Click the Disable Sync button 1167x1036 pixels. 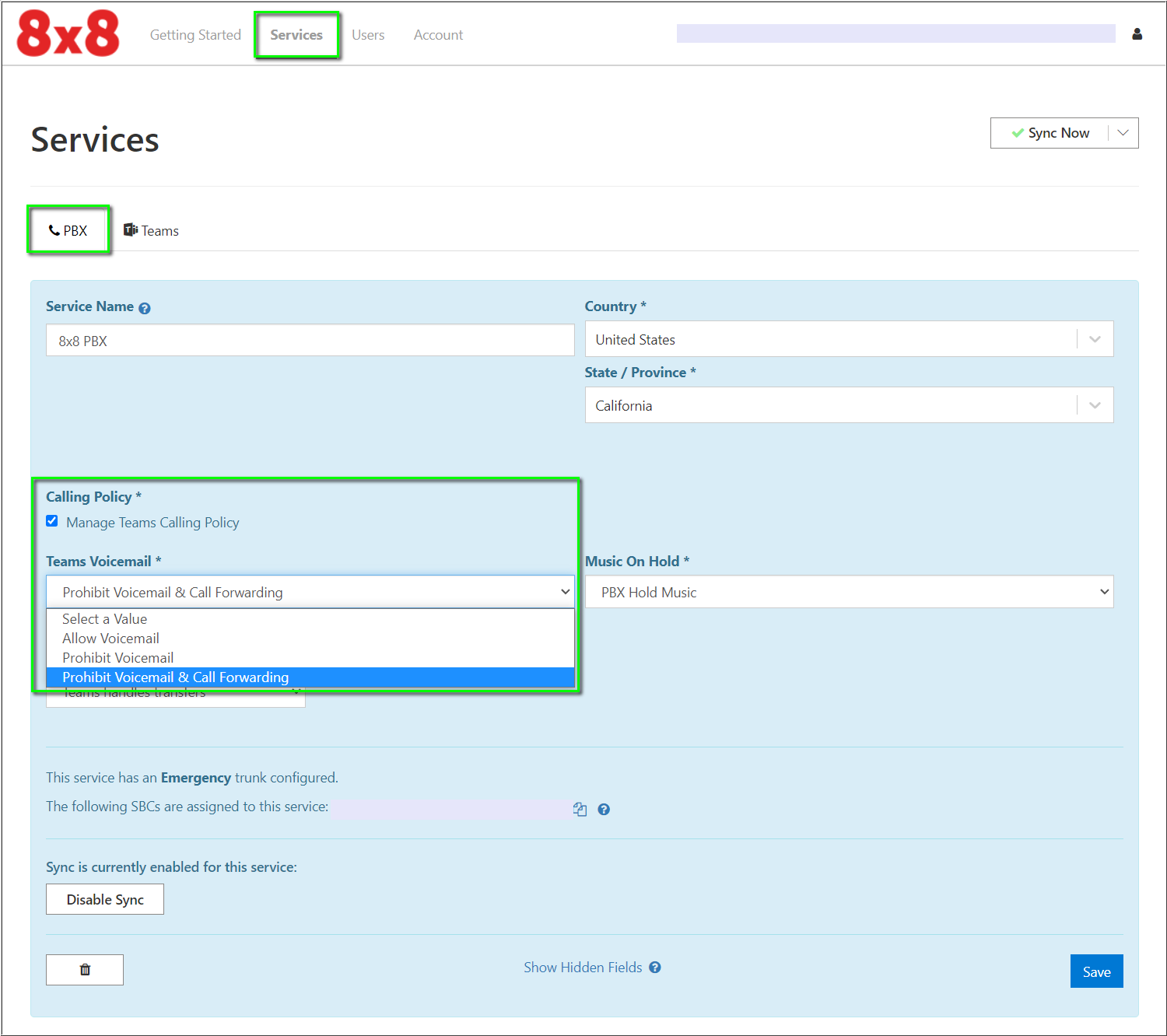pos(104,899)
